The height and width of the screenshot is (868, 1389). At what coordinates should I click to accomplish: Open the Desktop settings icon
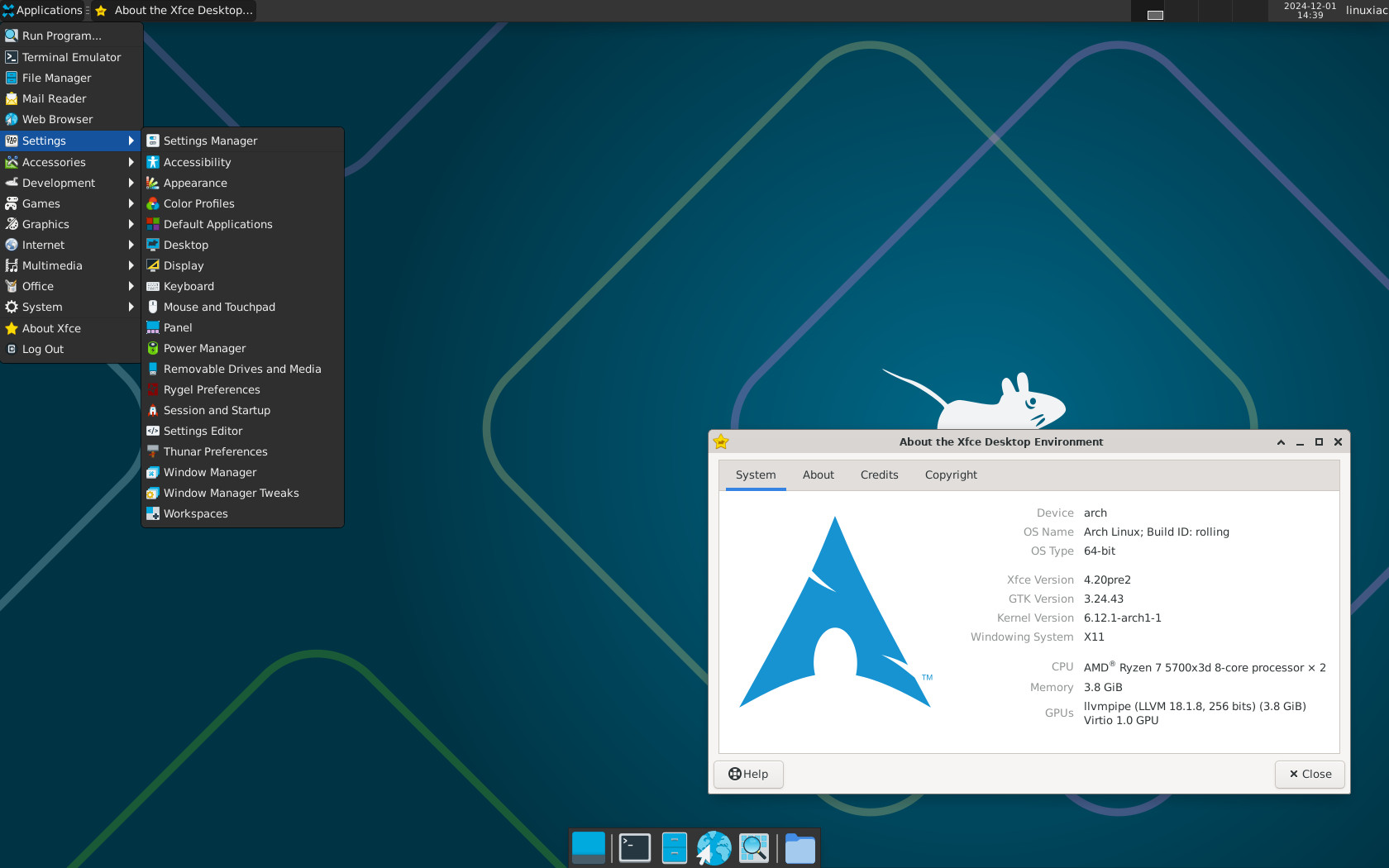[153, 245]
